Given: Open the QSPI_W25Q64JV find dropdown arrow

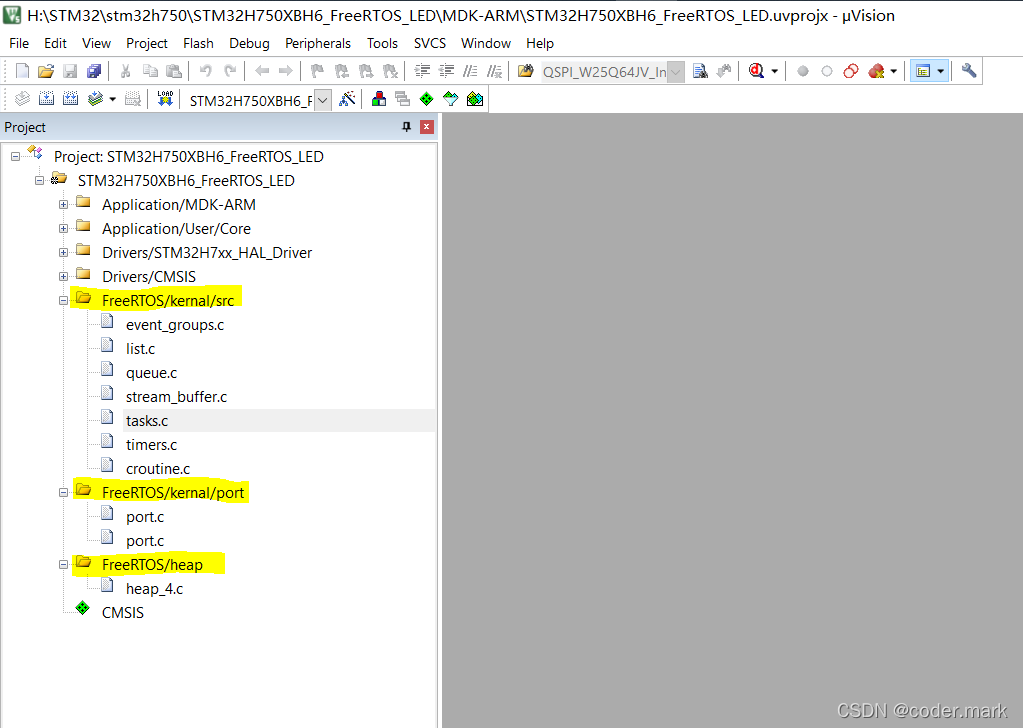Looking at the screenshot, I should (676, 72).
